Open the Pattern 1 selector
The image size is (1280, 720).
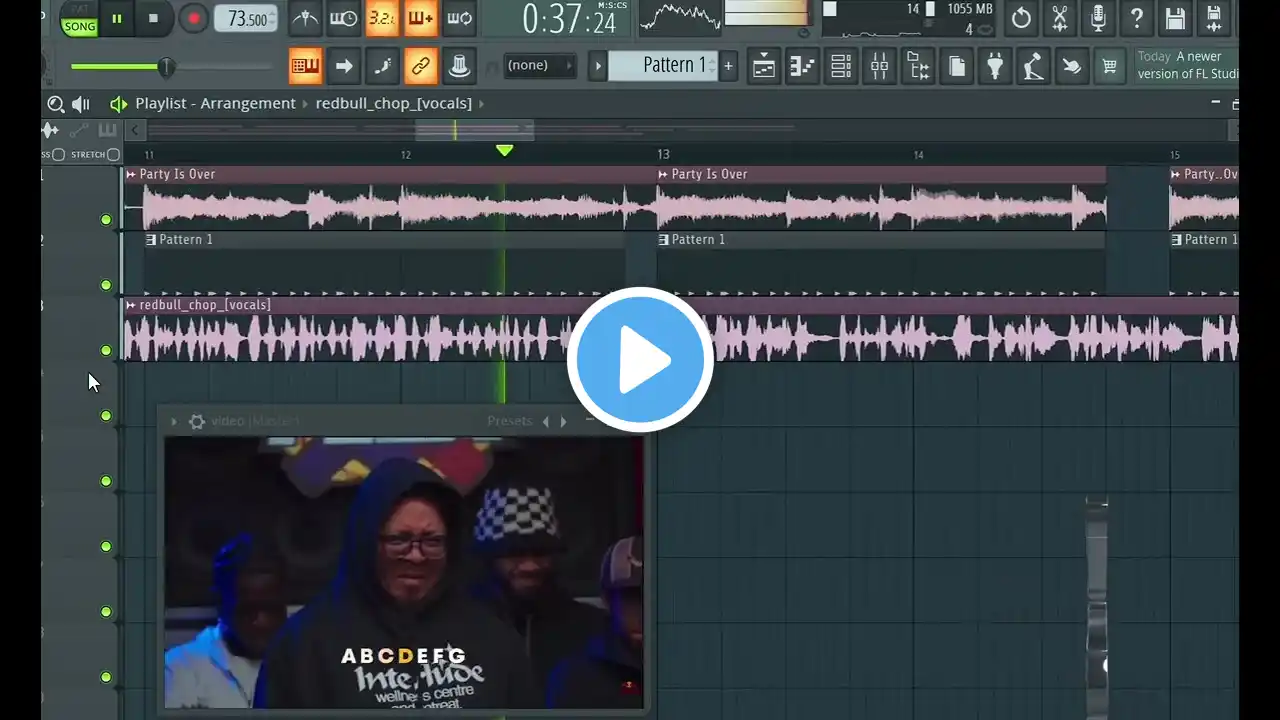[x=663, y=66]
